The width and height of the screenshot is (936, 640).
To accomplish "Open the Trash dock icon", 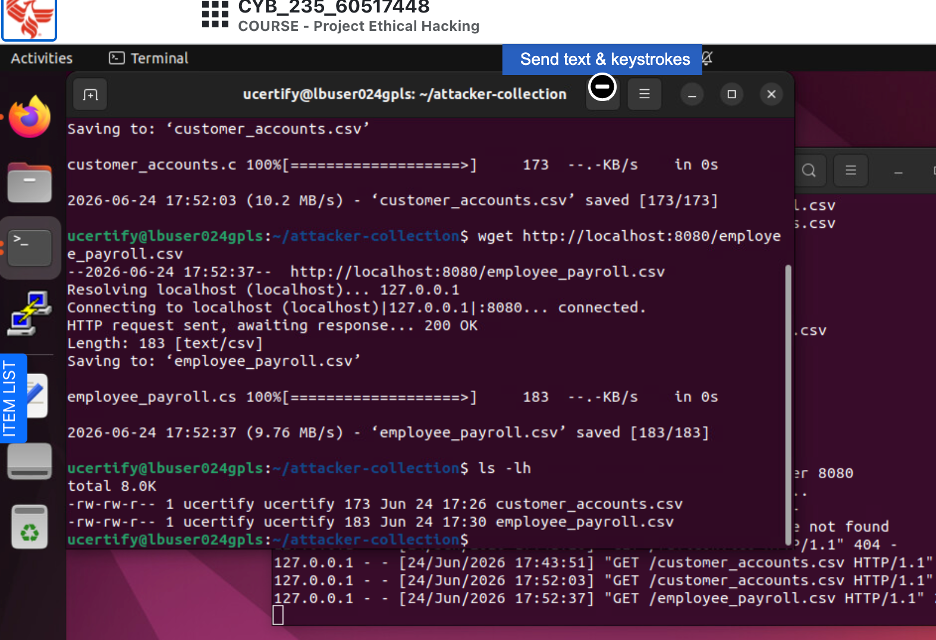I will click(29, 527).
